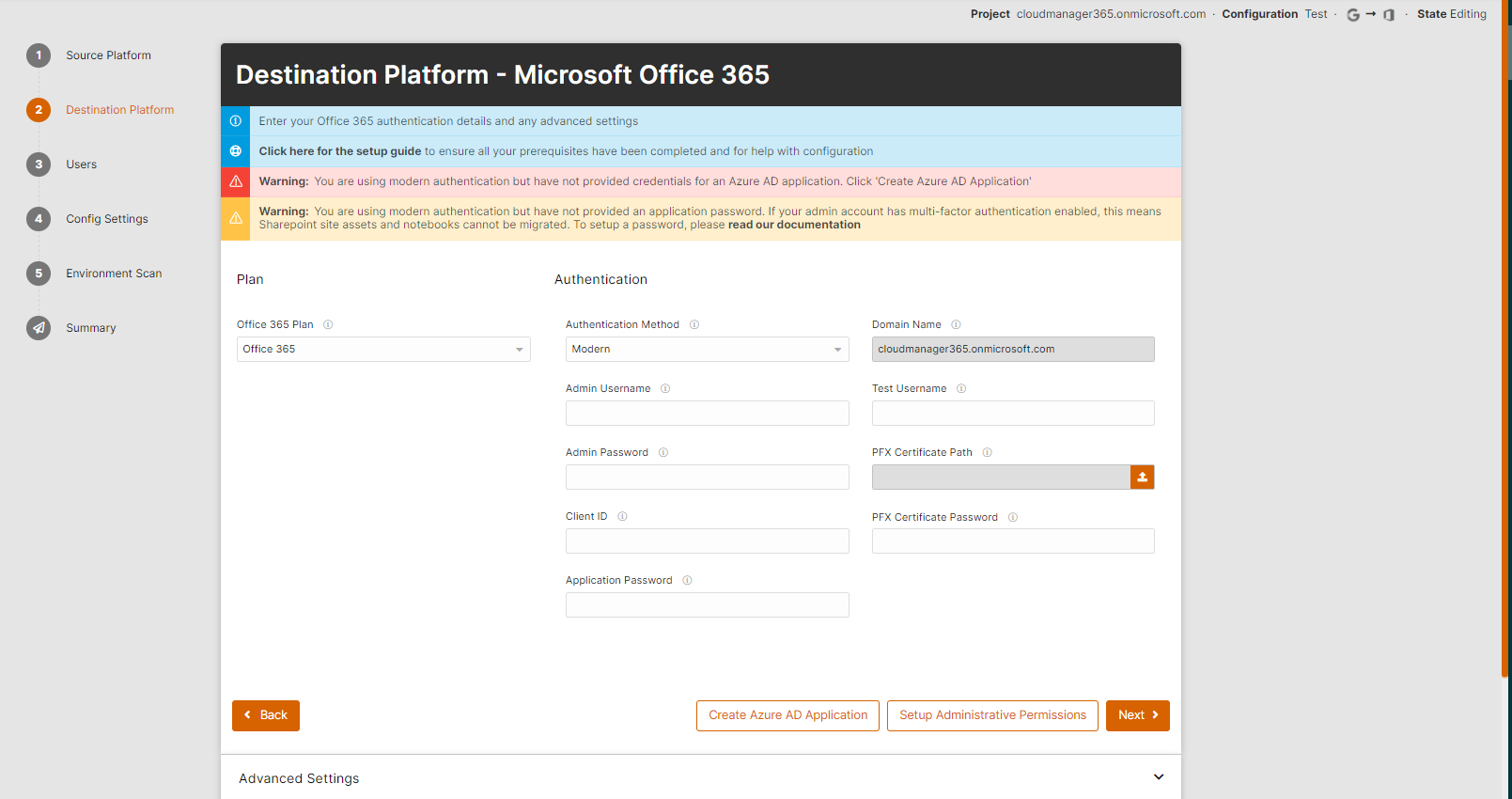Screen dimensions: 1512x799
Task: Focus the Test Username field
Action: (x=1013, y=414)
